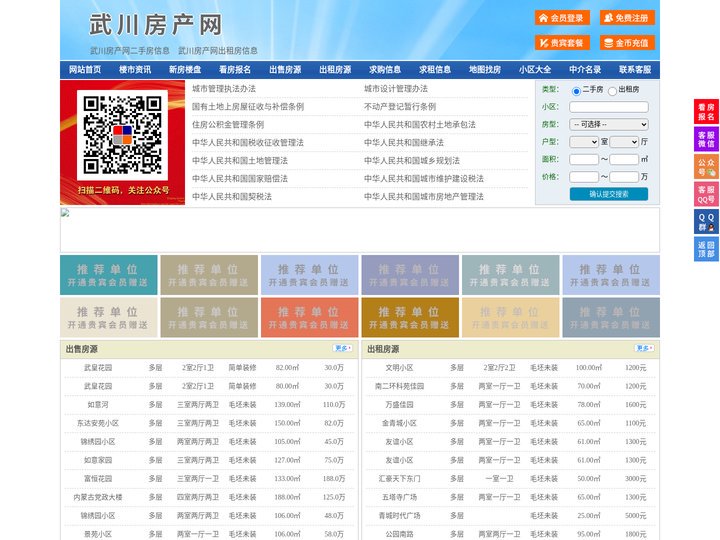Open 地图找房 in the navigation bar
The width and height of the screenshot is (720, 540).
coord(485,70)
